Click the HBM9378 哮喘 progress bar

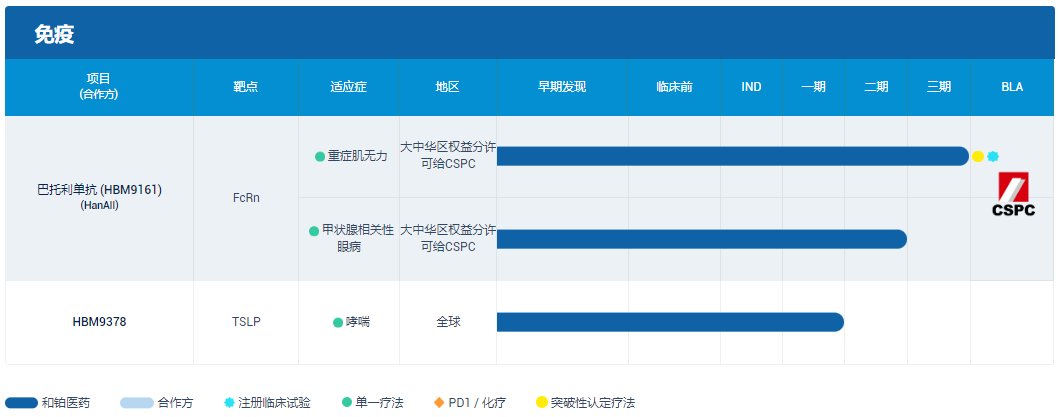pyautogui.click(x=670, y=322)
